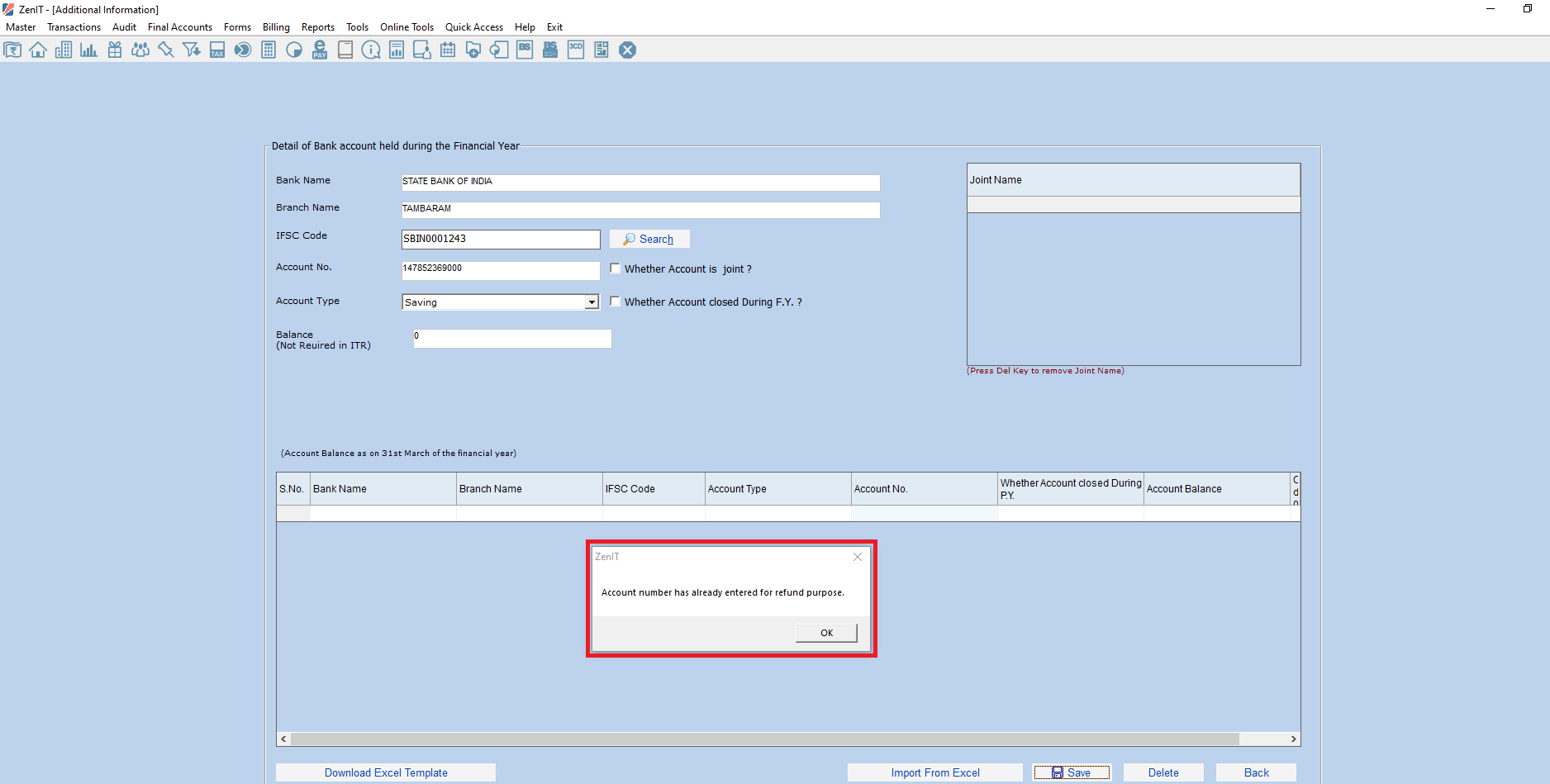The image size is (1550, 784).
Task: Click the rupee money icon in toolbar
Action: click(x=12, y=50)
